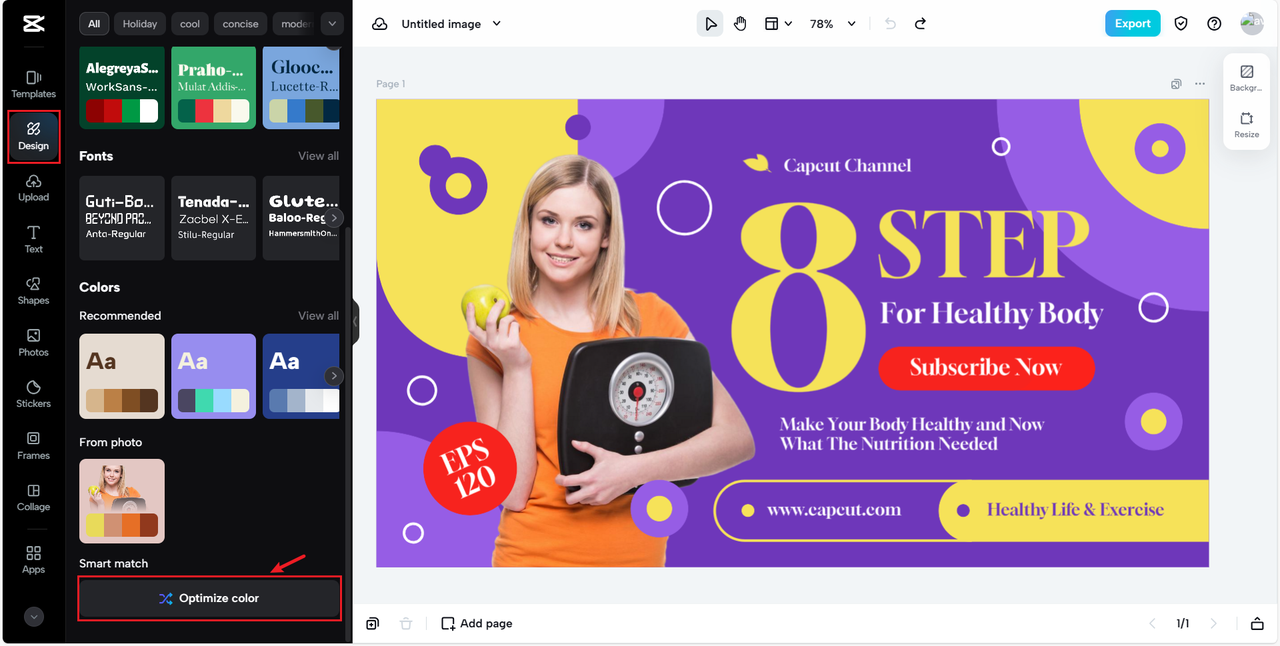Screen dimensions: 1280x646
Task: Select the EPS 120 red badge
Action: pyautogui.click(x=470, y=467)
